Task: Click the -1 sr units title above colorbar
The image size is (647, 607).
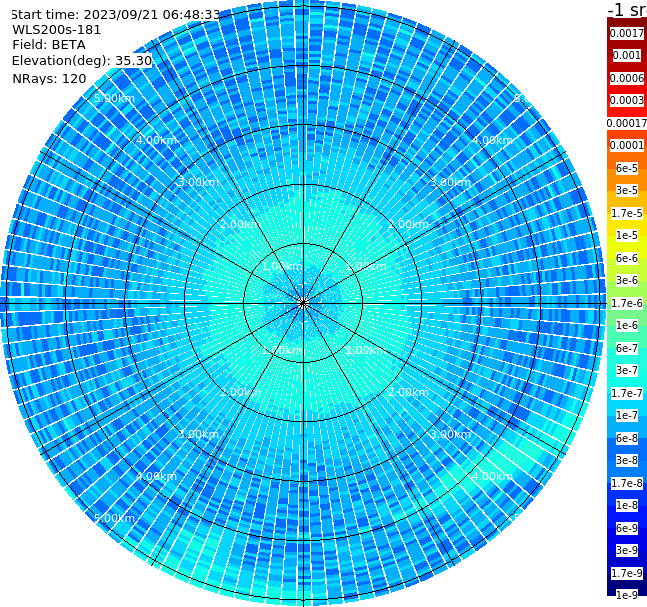Action: pyautogui.click(x=627, y=9)
